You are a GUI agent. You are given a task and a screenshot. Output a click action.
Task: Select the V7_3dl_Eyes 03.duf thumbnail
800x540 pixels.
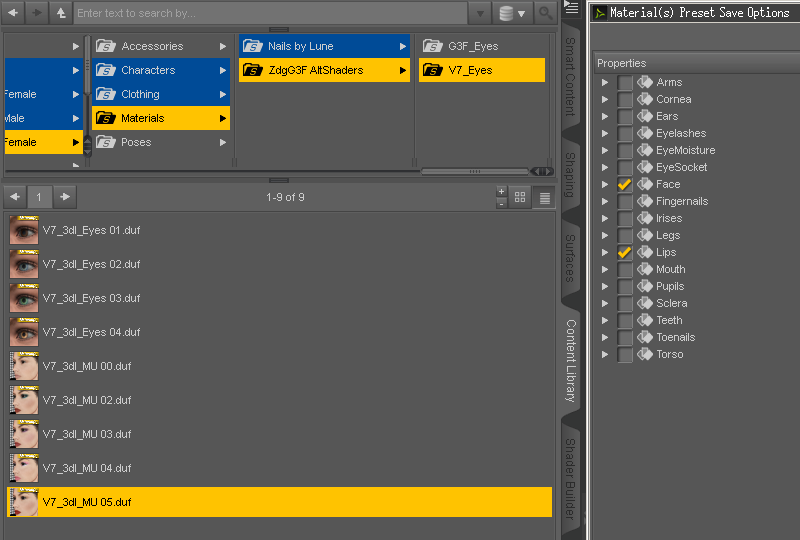click(24, 298)
